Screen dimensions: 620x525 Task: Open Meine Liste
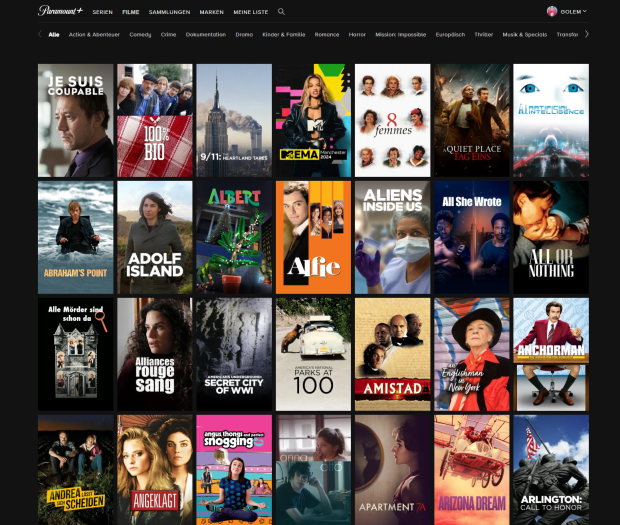tap(251, 12)
